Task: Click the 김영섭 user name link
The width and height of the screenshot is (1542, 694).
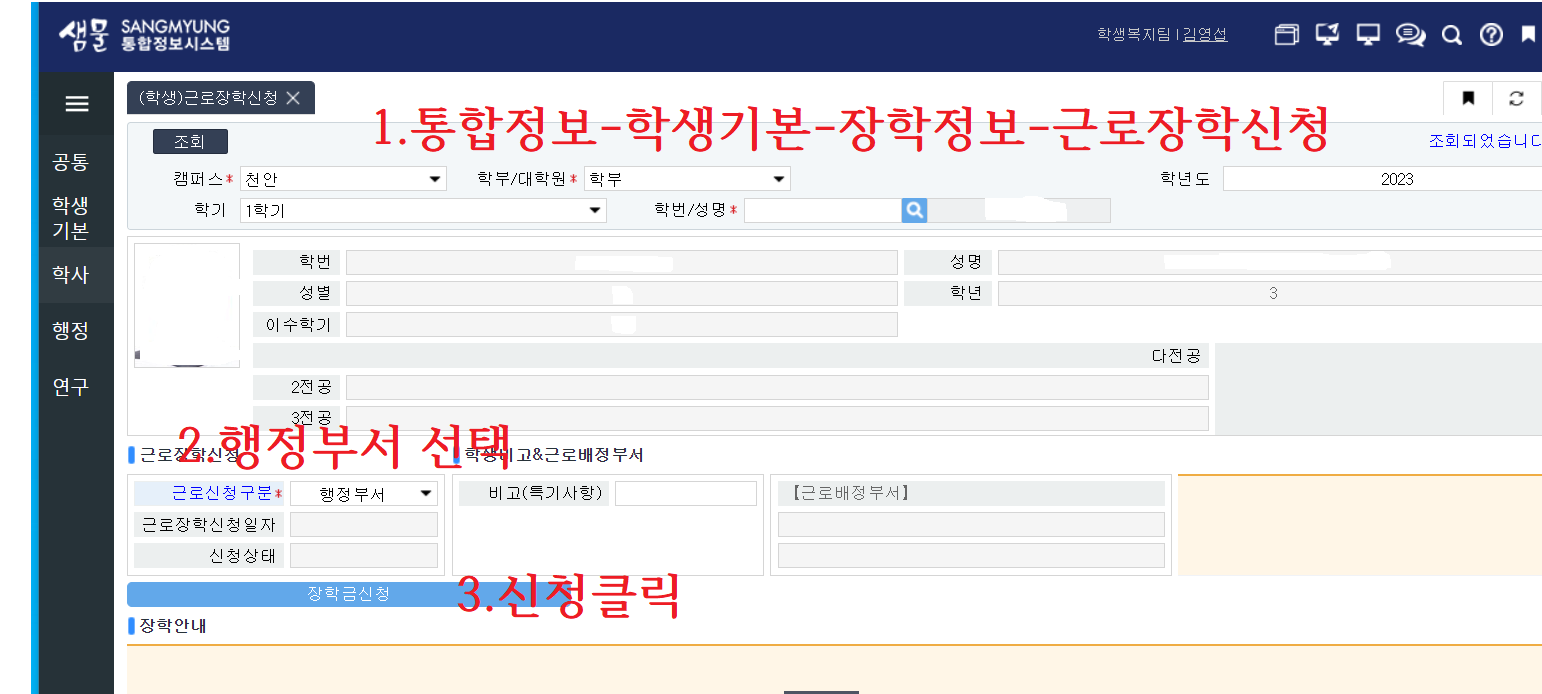Action: 1205,34
